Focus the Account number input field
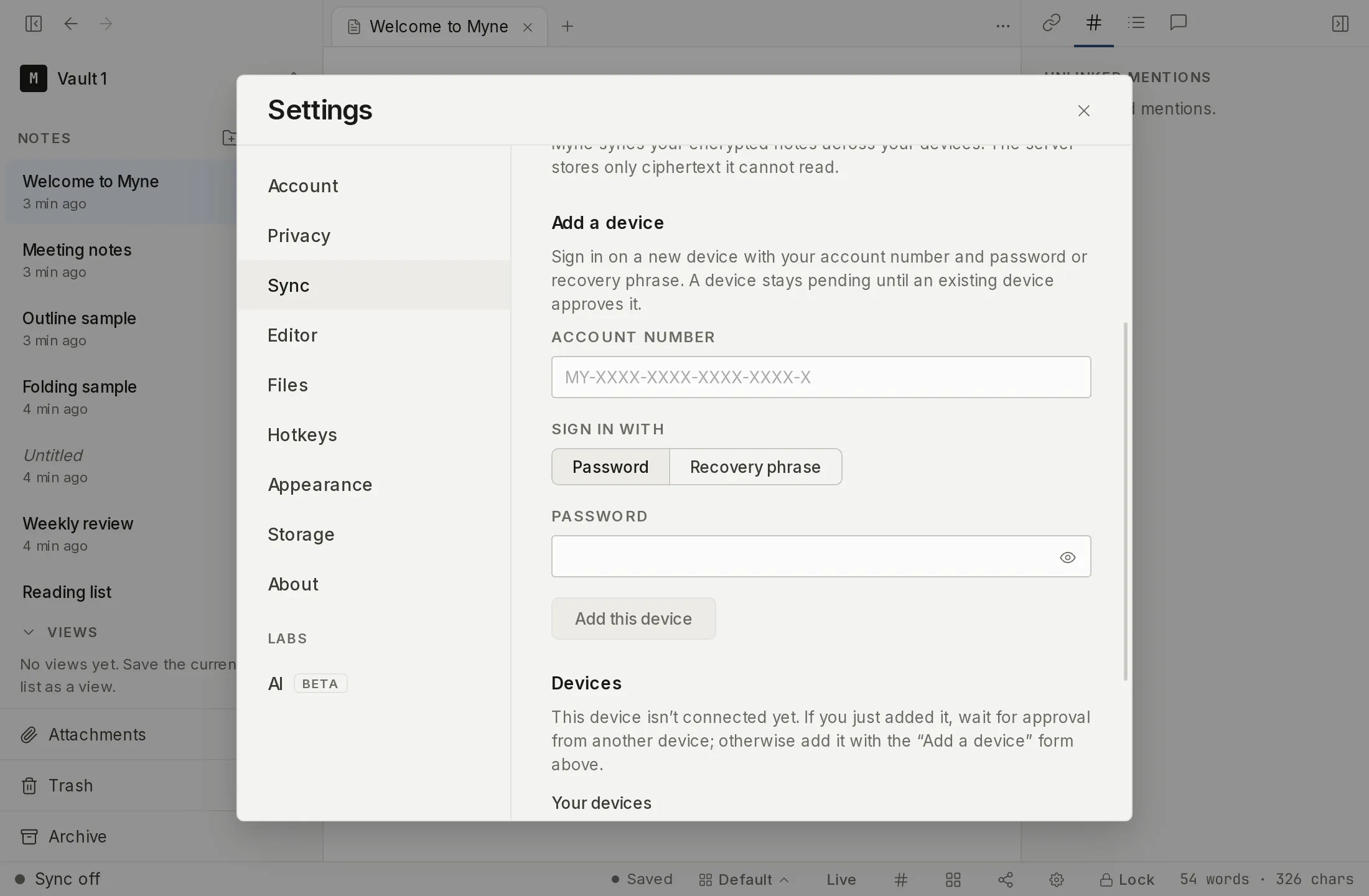Viewport: 1369px width, 896px height. point(821,377)
